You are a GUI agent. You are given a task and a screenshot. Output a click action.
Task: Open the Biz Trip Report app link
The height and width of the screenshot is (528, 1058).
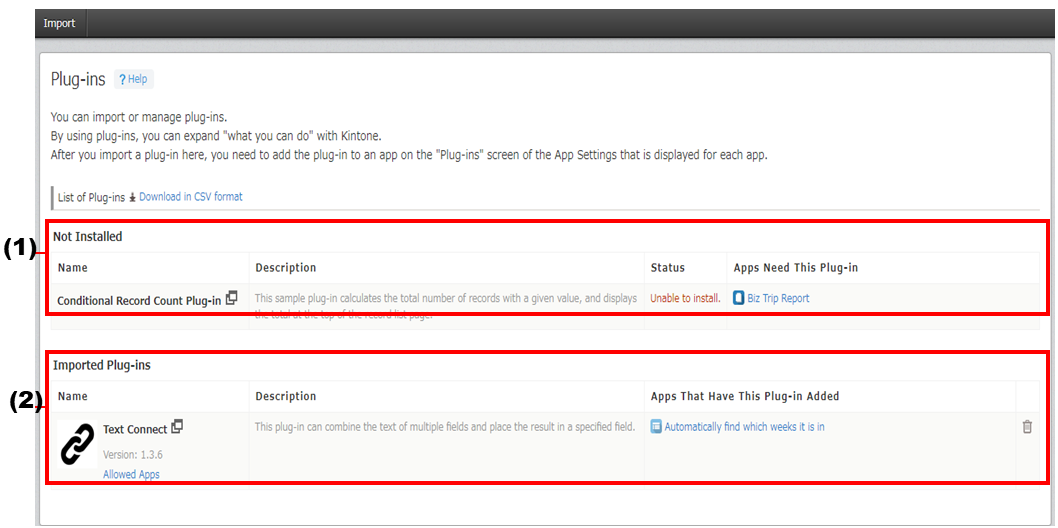(778, 298)
